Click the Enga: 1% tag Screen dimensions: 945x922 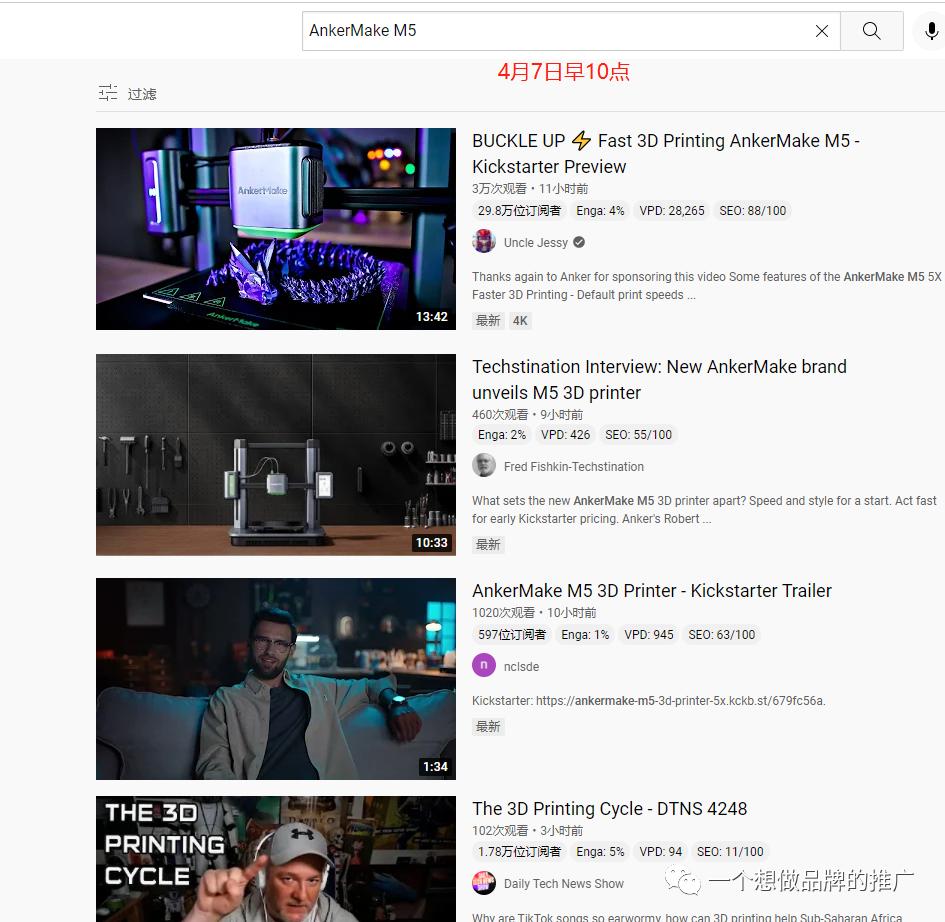click(x=585, y=635)
